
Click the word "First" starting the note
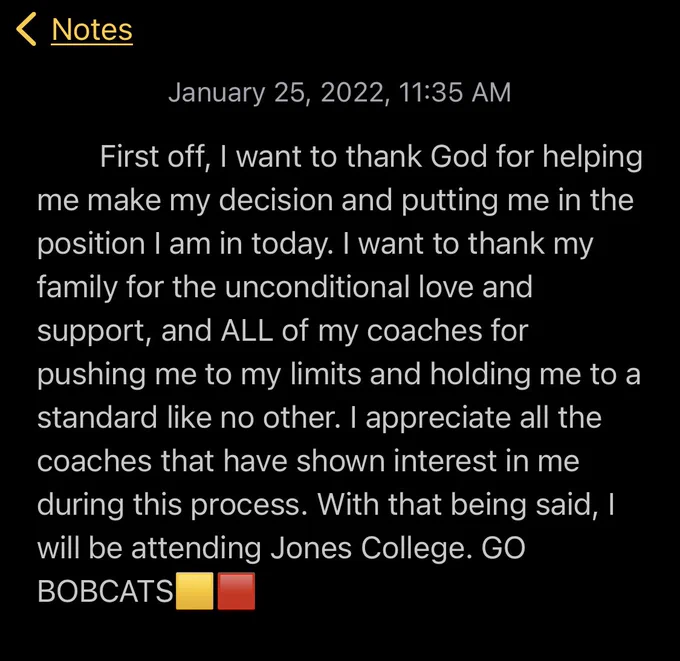(129, 156)
